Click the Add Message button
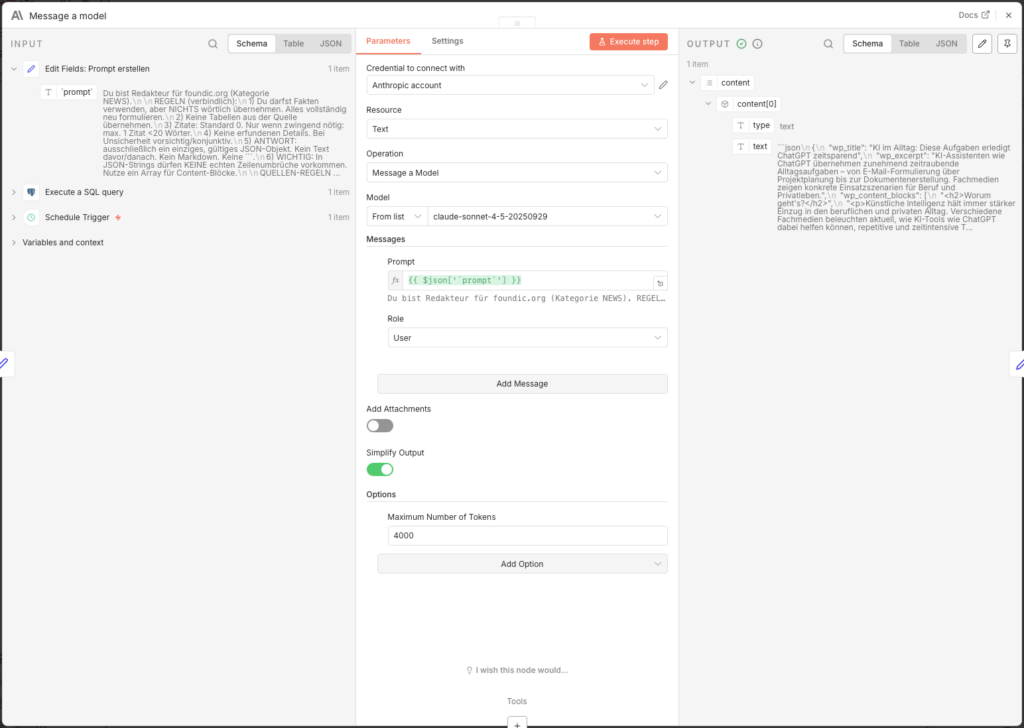Viewport: 1024px width, 728px height. point(522,384)
